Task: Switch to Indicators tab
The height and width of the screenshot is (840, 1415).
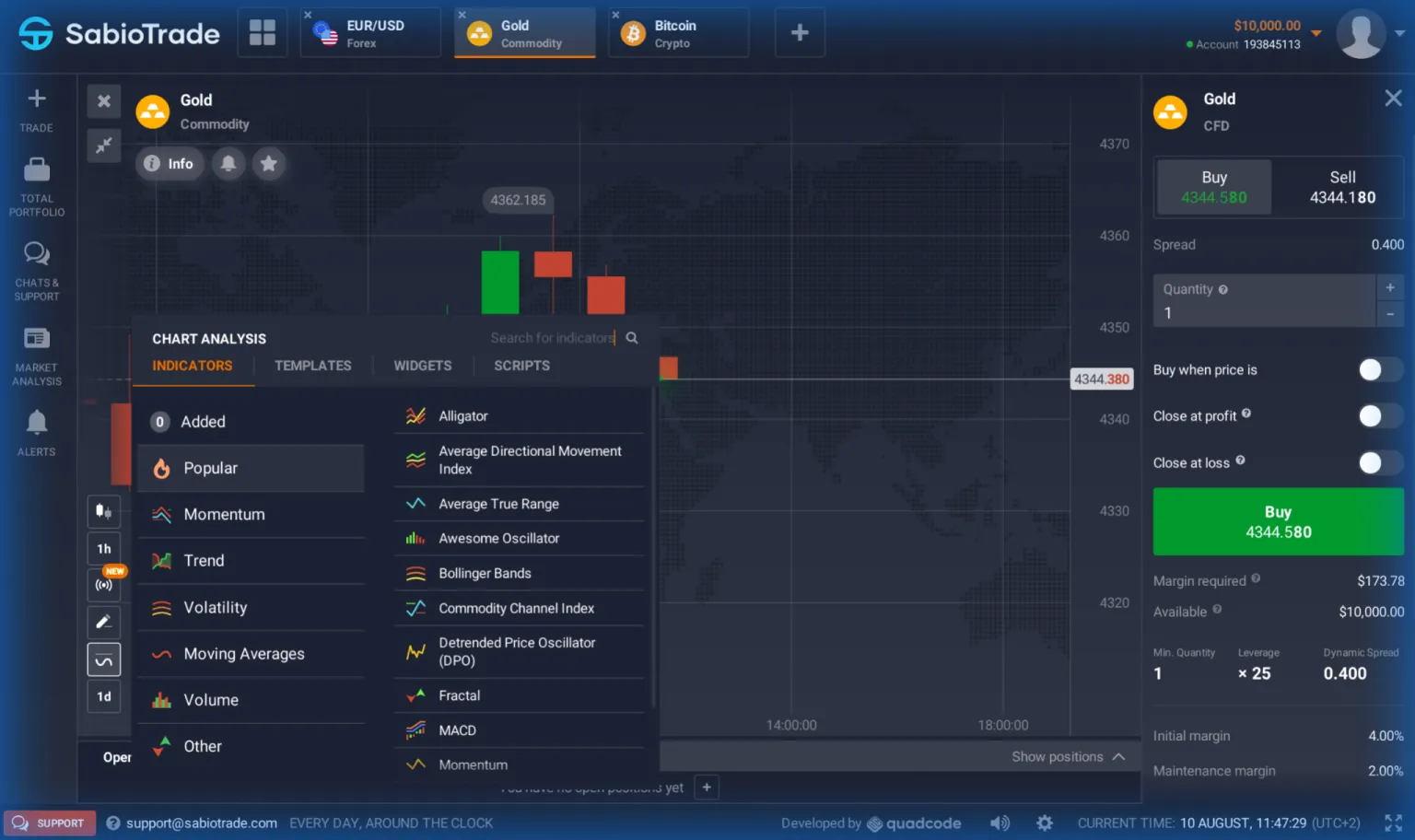Action: pos(193,366)
